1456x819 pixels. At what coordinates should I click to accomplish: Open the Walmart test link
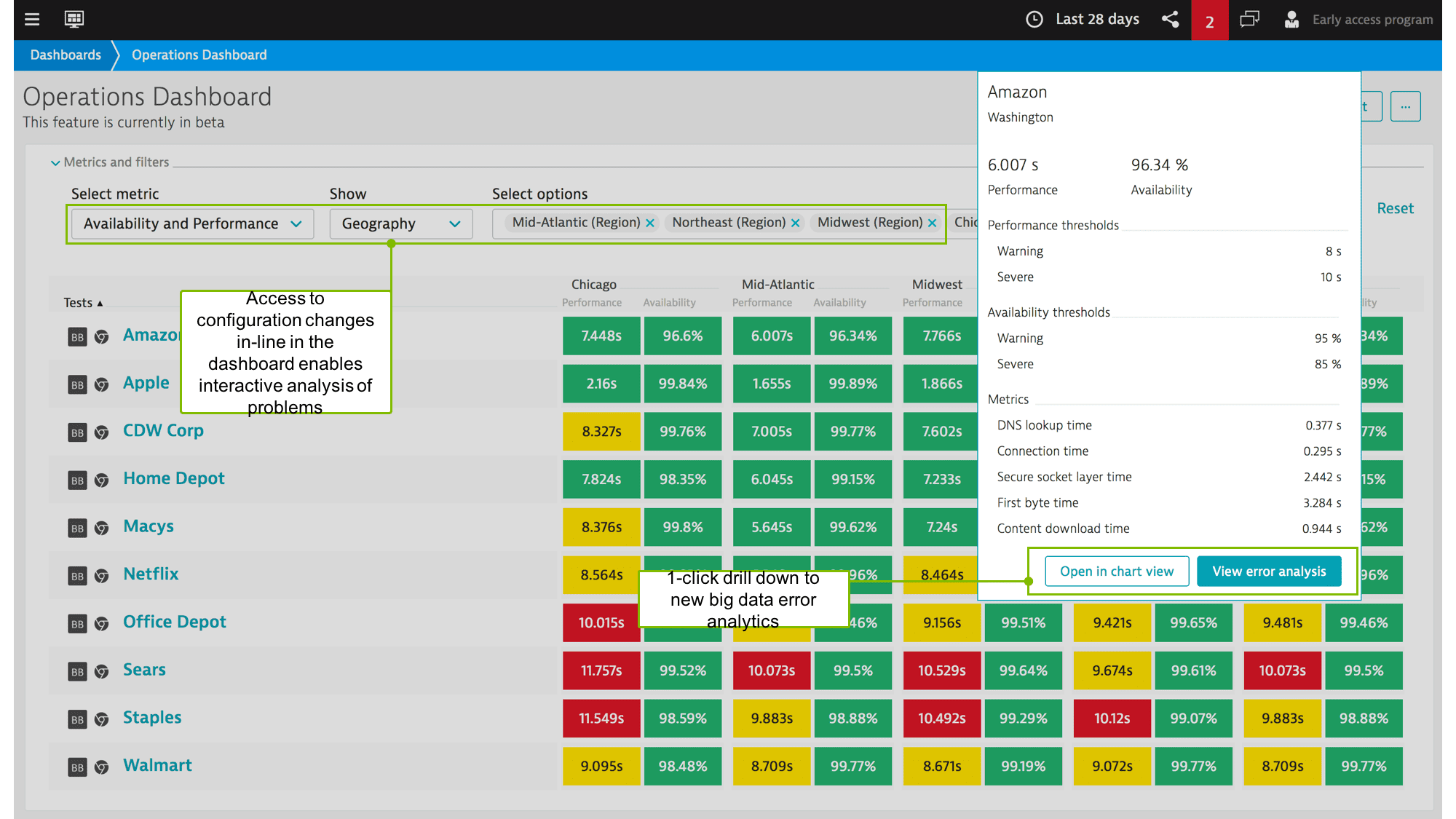(x=157, y=765)
